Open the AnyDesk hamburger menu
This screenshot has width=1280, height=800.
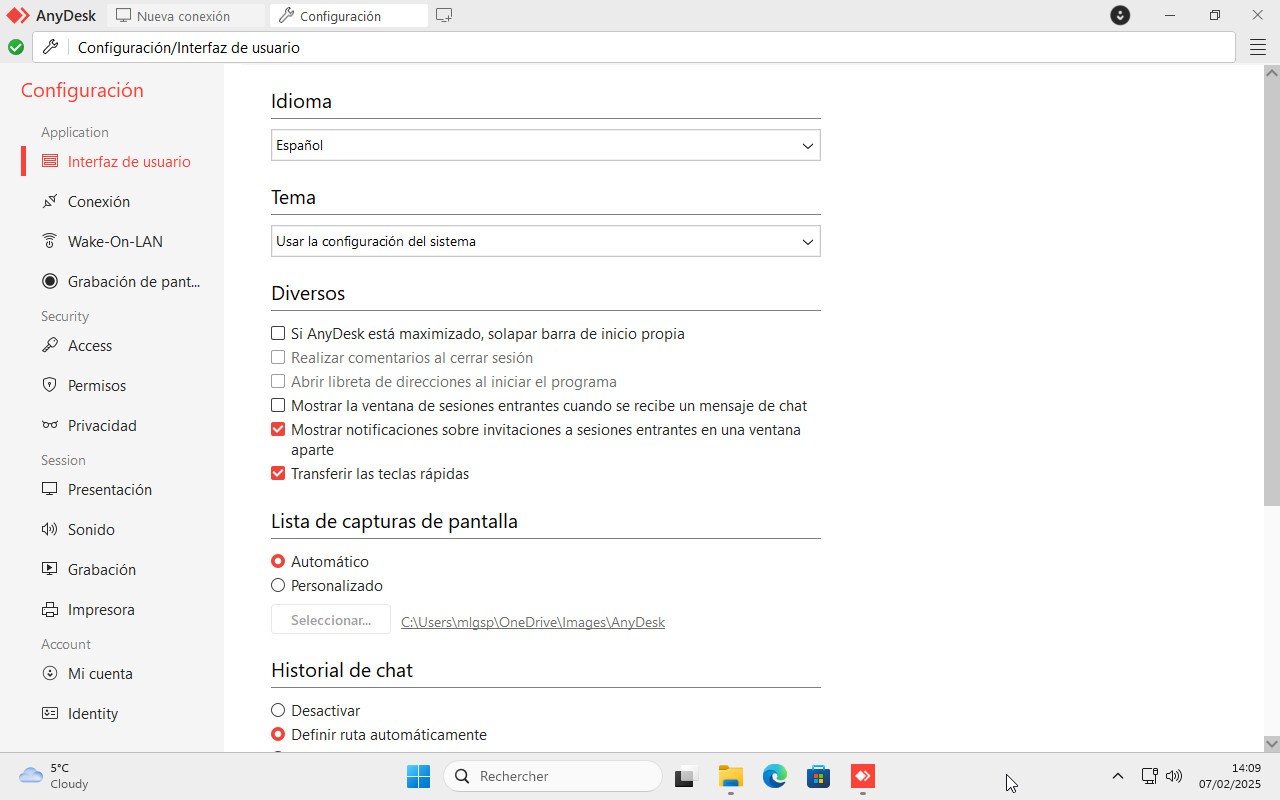pos(1258,47)
